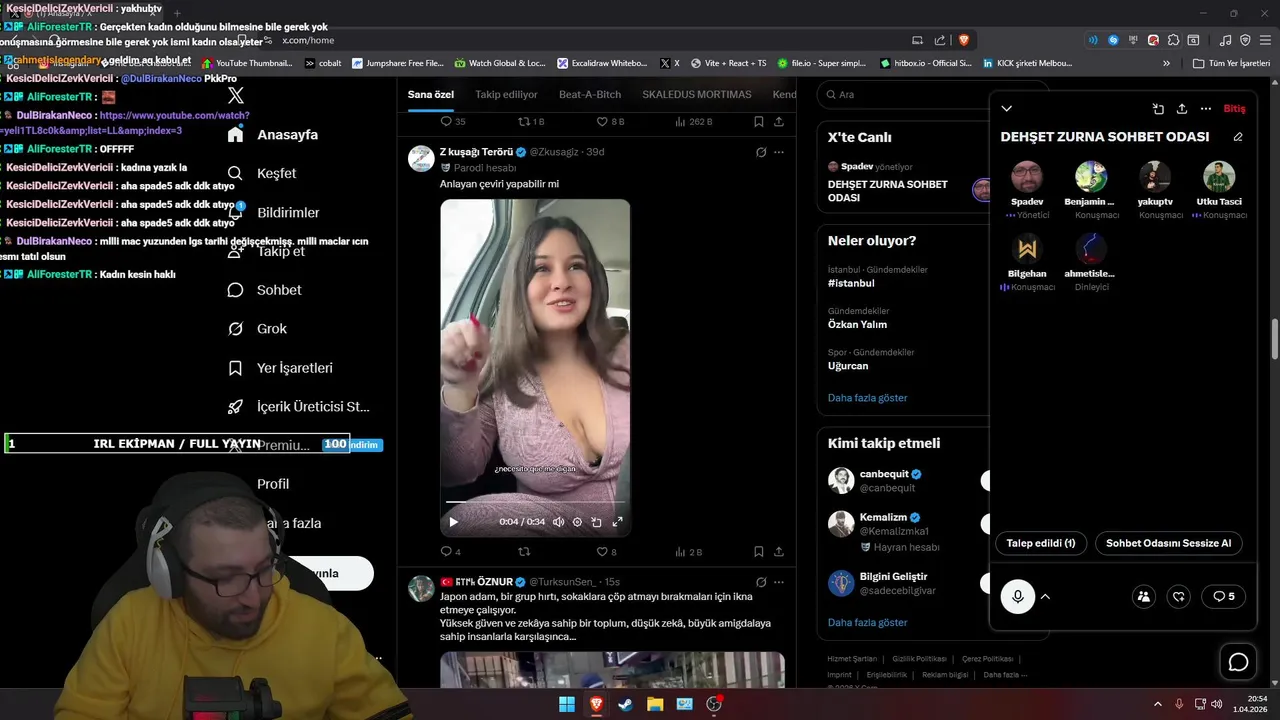This screenshot has width=1280, height=720.
Task: Open video in picture-in-picture mode
Action: click(597, 522)
